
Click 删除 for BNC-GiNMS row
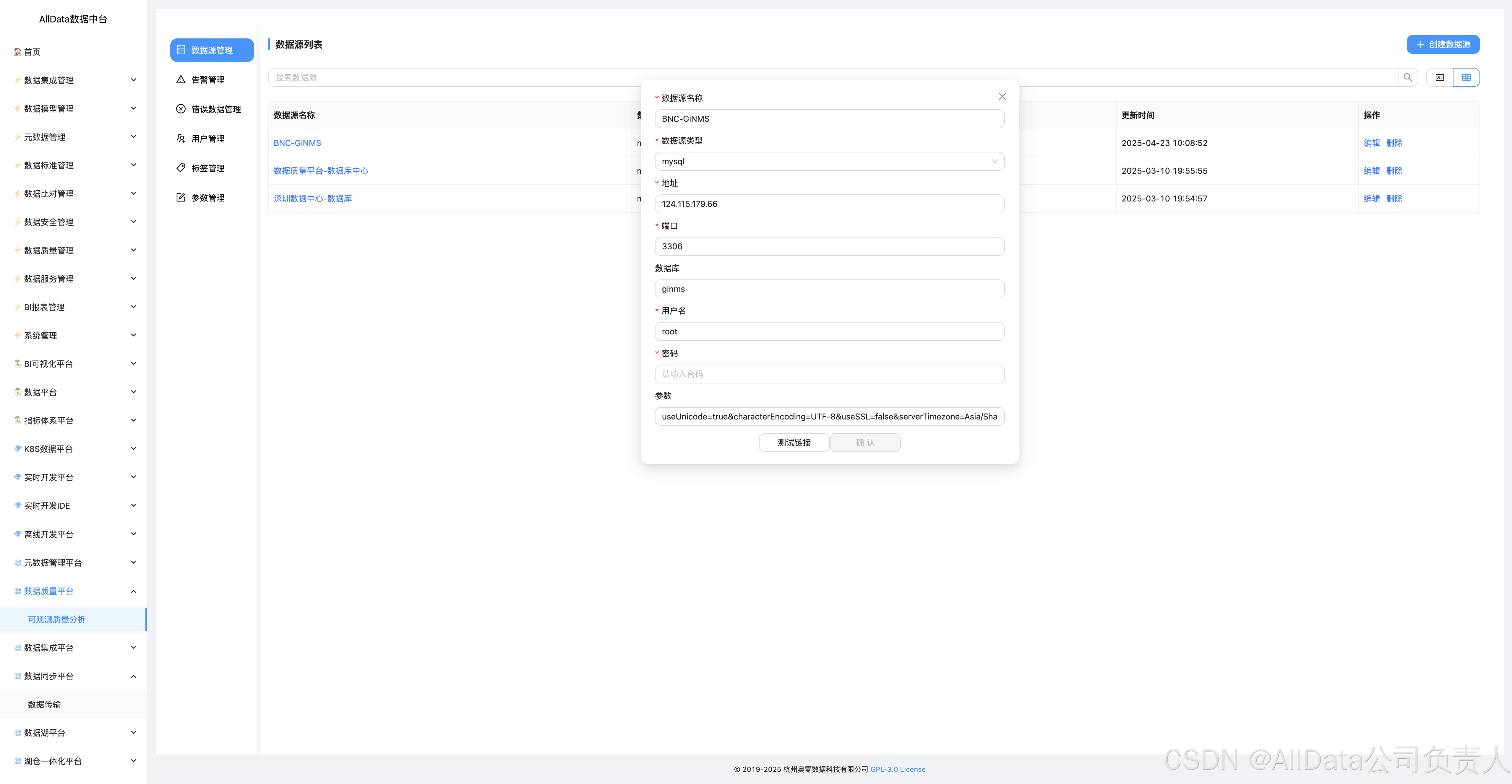tap(1394, 143)
